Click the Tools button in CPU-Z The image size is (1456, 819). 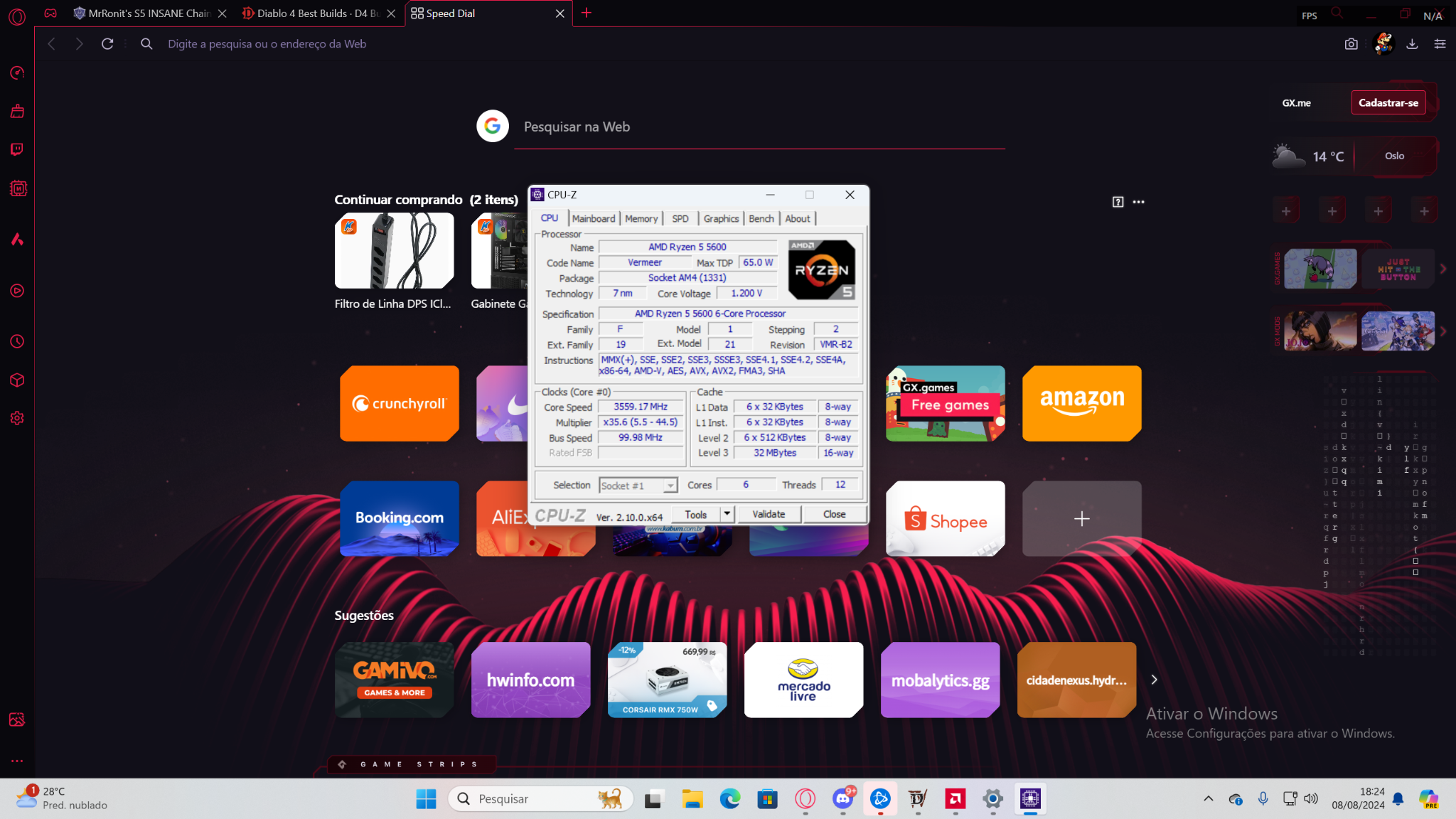[x=696, y=514]
